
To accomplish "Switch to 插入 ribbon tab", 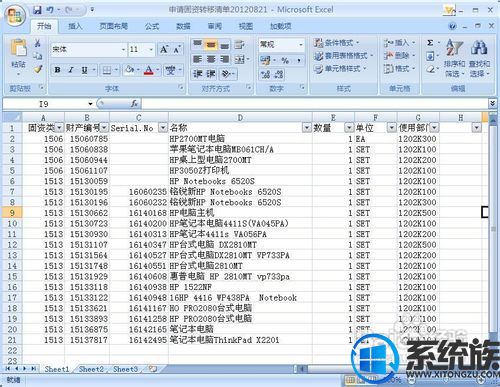I will click(x=75, y=26).
